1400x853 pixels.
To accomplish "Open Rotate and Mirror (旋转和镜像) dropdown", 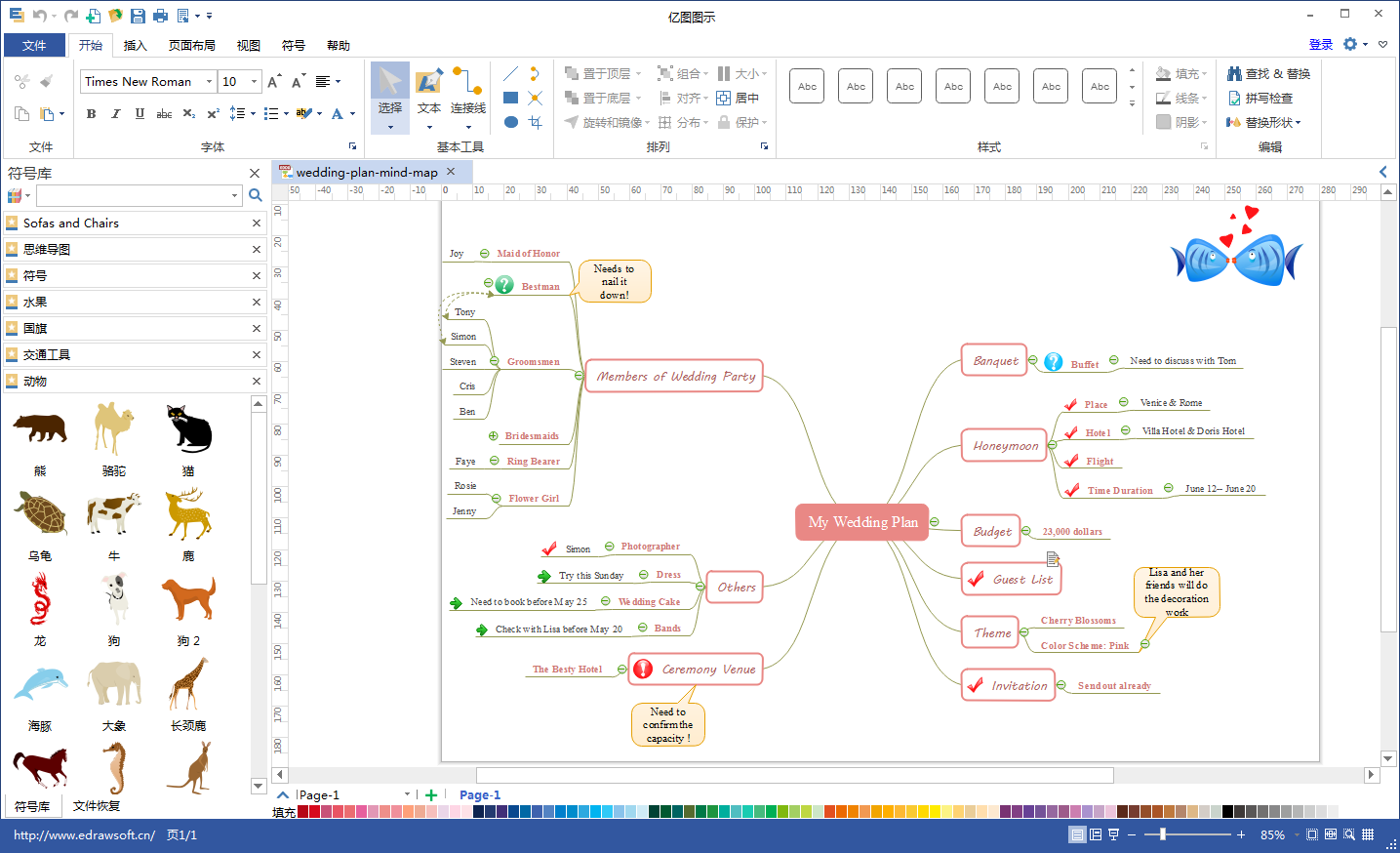I will 607,122.
